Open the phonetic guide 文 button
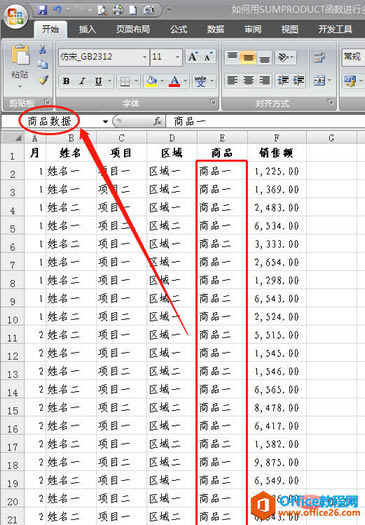The height and width of the screenshot is (525, 365). [200, 81]
